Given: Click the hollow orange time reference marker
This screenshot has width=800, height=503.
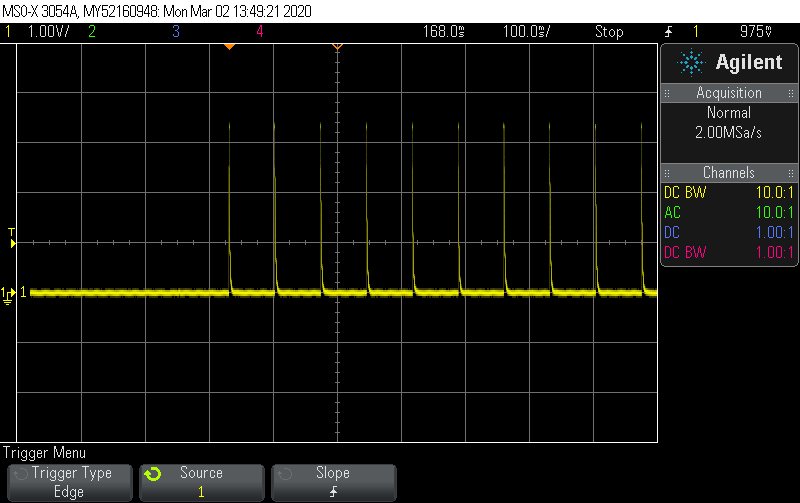Looking at the screenshot, I should [x=337, y=47].
